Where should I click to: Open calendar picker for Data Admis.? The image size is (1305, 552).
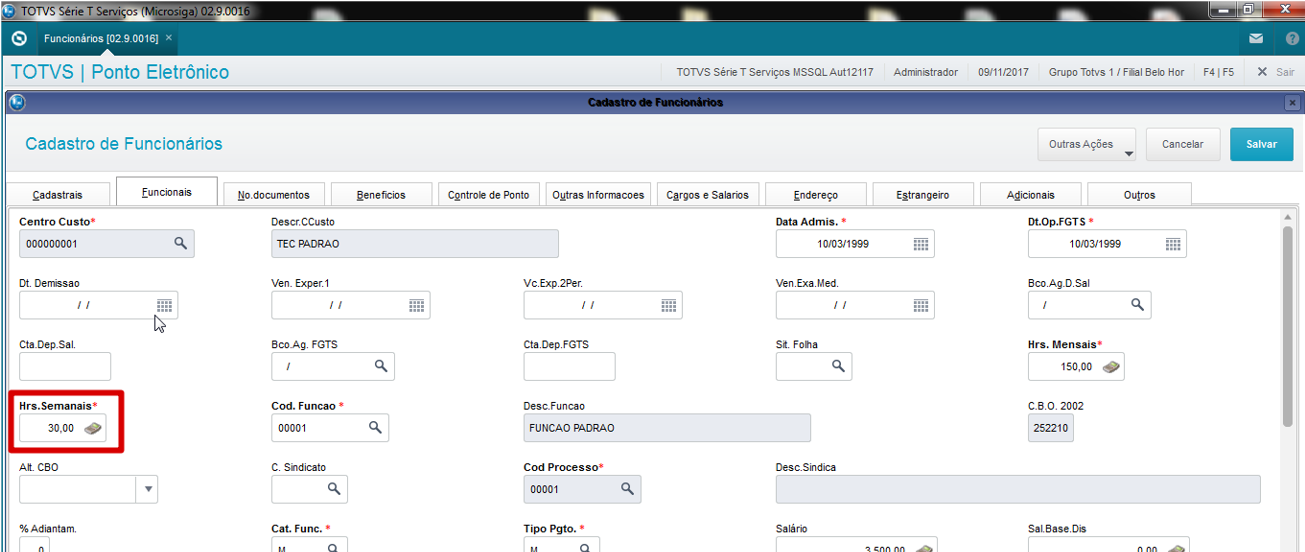[921, 244]
